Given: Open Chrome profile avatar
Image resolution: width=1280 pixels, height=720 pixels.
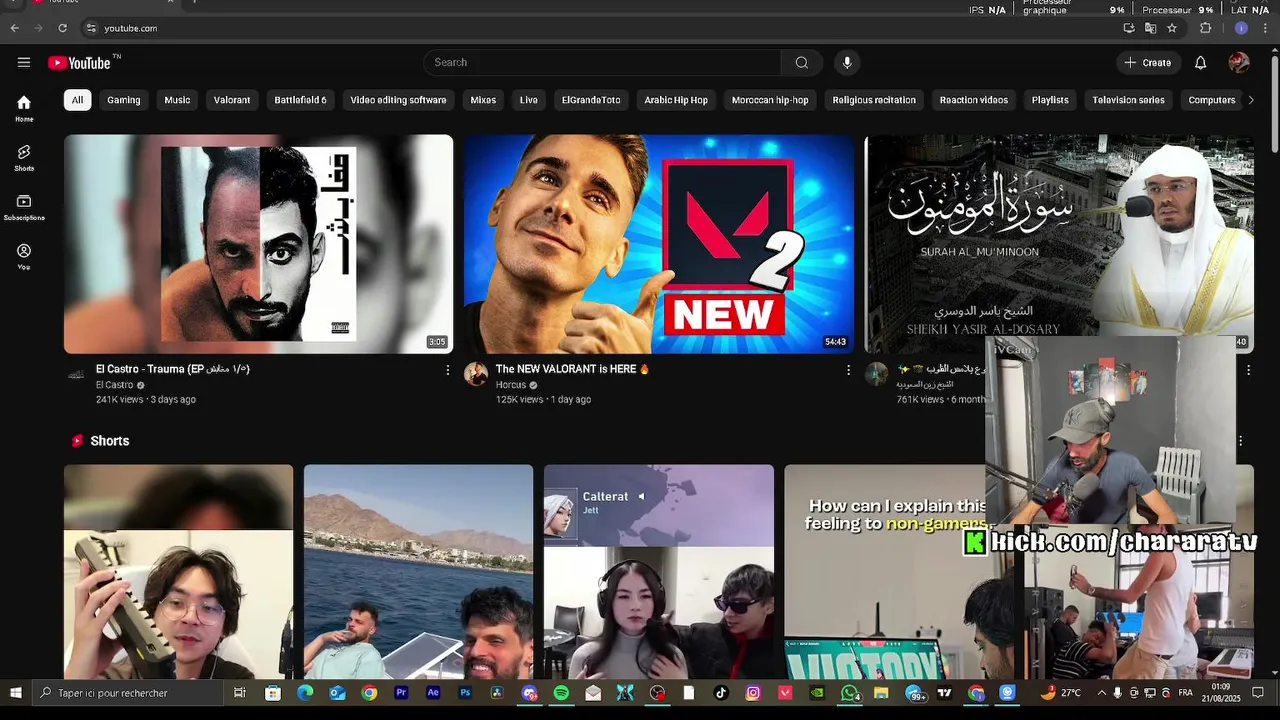Looking at the screenshot, I should (x=1241, y=28).
